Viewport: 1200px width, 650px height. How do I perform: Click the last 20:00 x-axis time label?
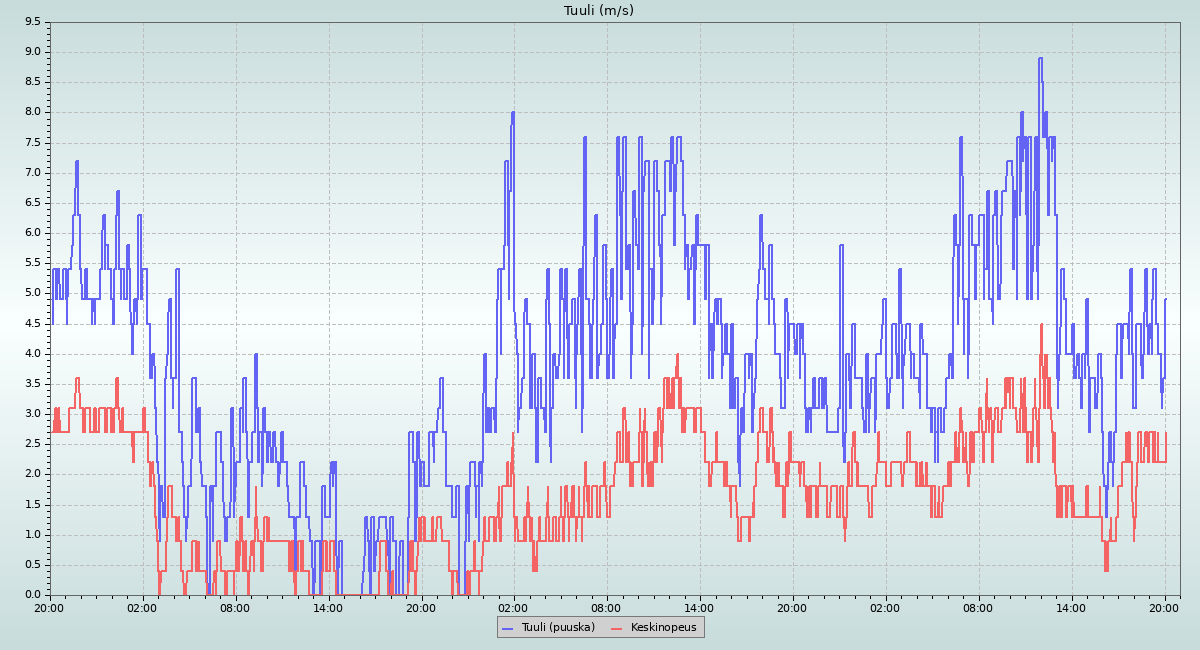point(1164,607)
